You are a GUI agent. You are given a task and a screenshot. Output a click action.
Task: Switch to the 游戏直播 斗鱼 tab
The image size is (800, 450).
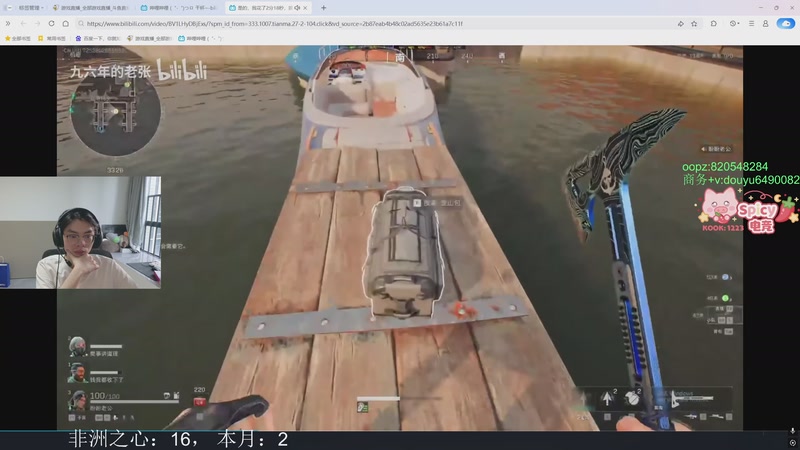pos(91,8)
